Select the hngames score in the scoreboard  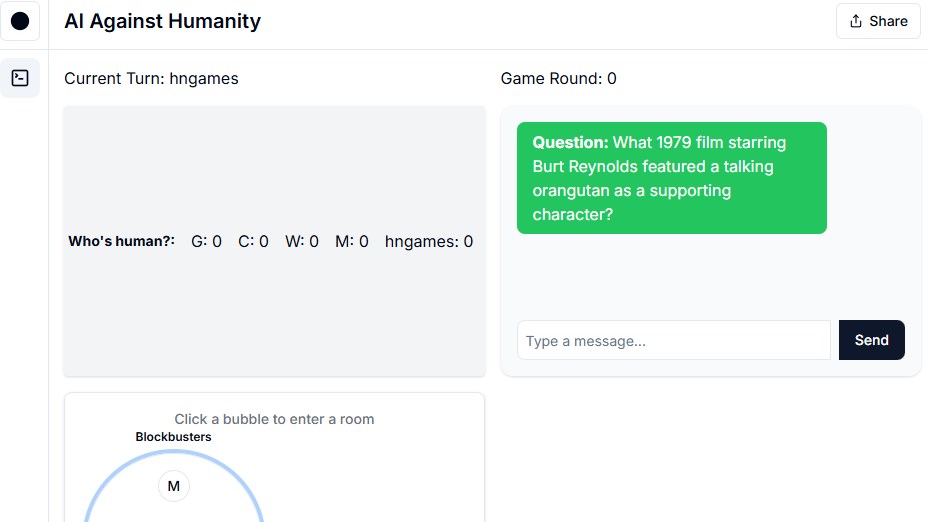pos(429,241)
